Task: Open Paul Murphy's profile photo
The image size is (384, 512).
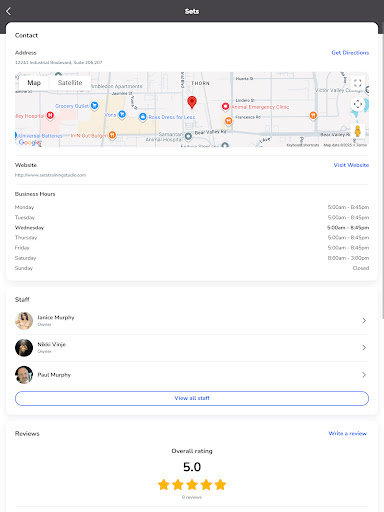Action: pyautogui.click(x=24, y=375)
